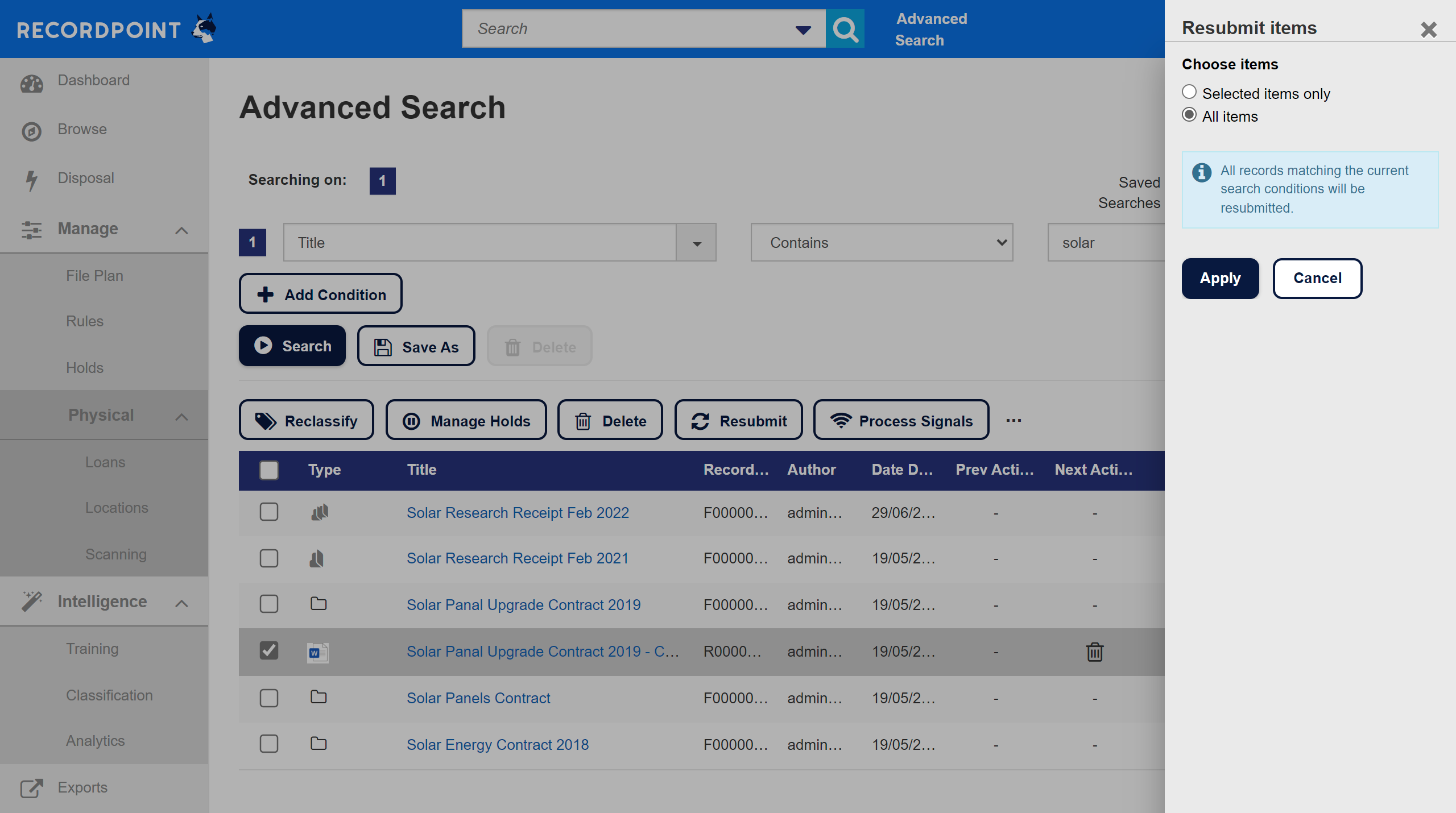1456x813 pixels.
Task: Click Apply in Resubmit items panel
Action: tap(1220, 278)
